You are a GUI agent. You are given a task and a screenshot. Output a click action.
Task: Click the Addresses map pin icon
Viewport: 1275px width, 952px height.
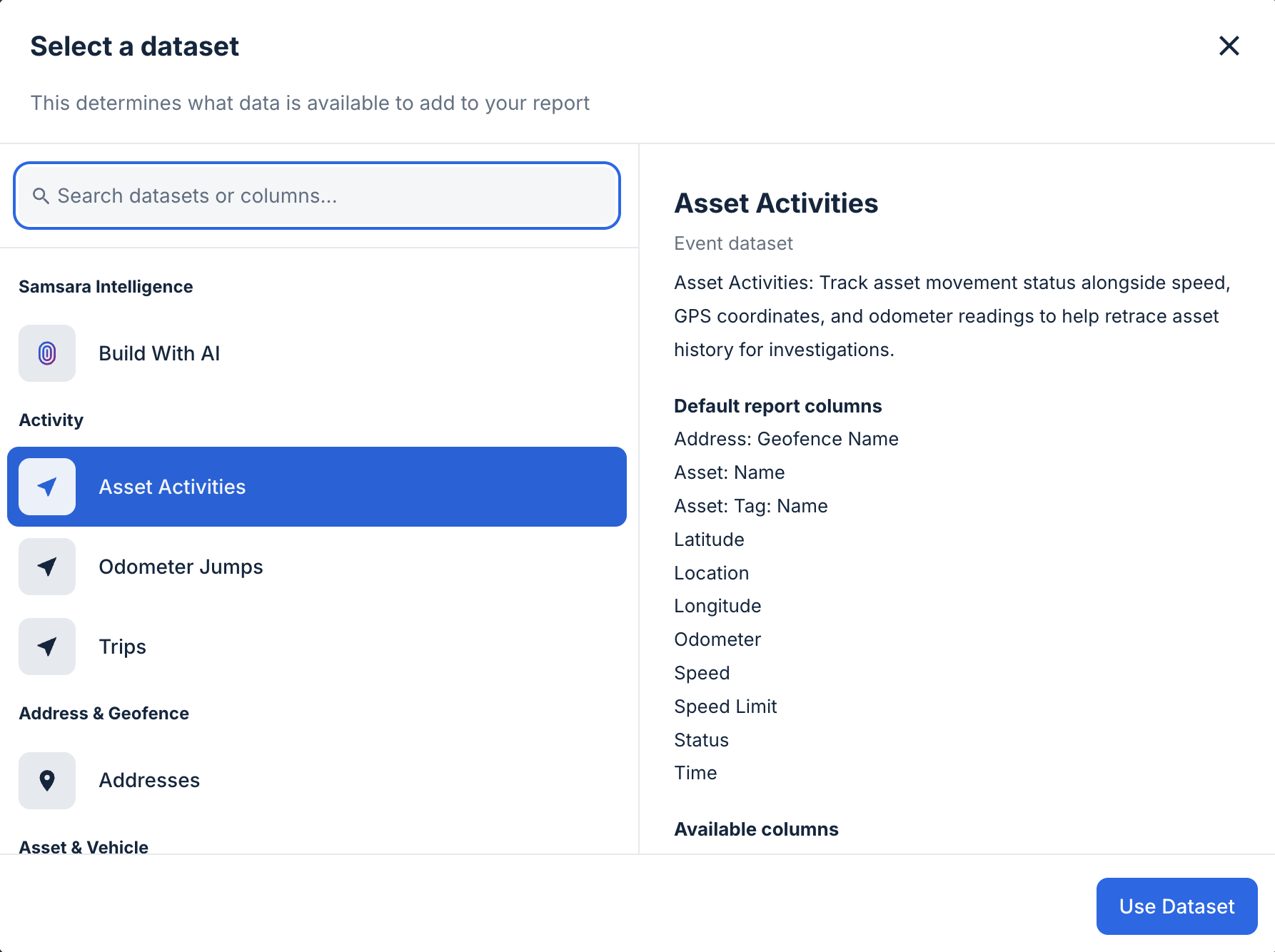coord(46,780)
